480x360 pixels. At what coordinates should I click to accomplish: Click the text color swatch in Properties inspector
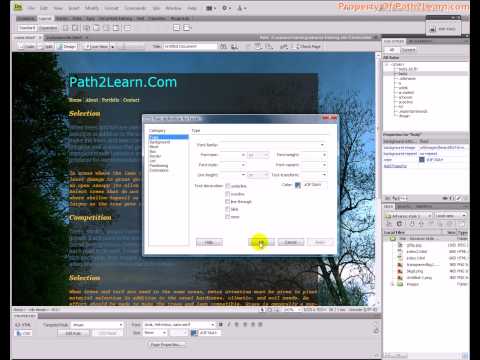194,333
